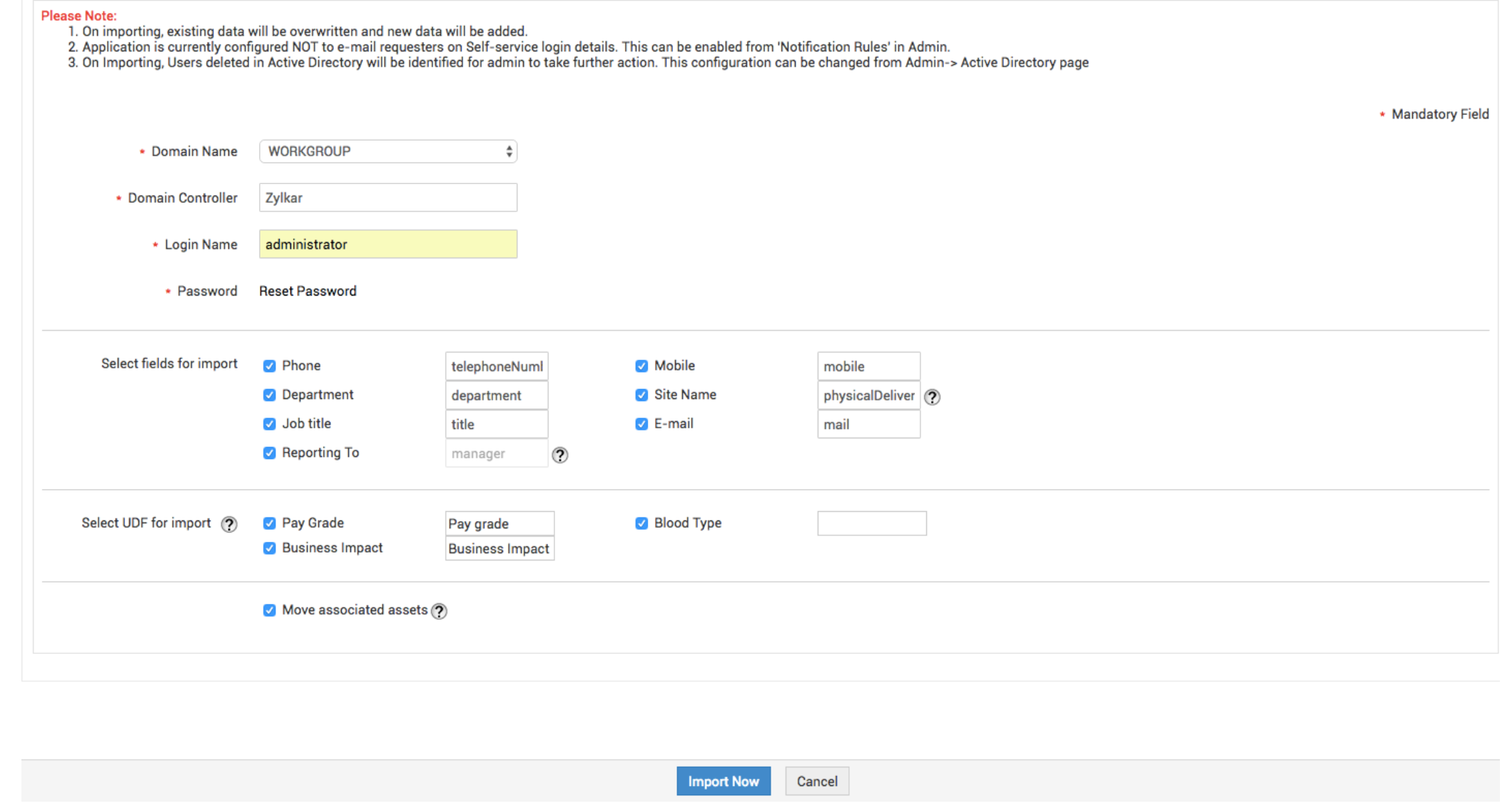The image size is (1512, 806).
Task: Click help icon beside Reporting To field
Action: [x=560, y=455]
